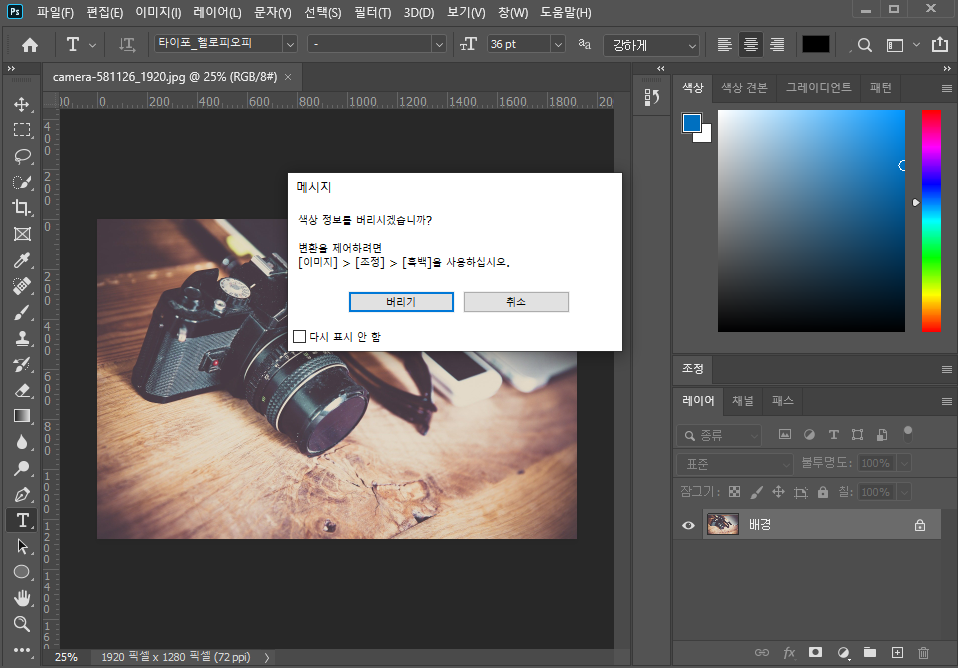
Task: Toggle lock all padlock icon
Action: point(823,492)
